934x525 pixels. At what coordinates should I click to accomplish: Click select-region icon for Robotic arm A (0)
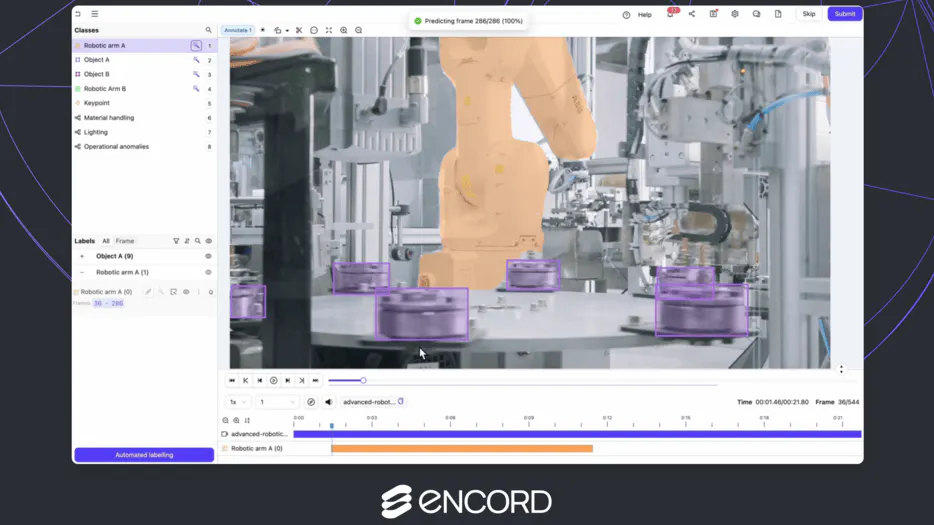(173, 292)
